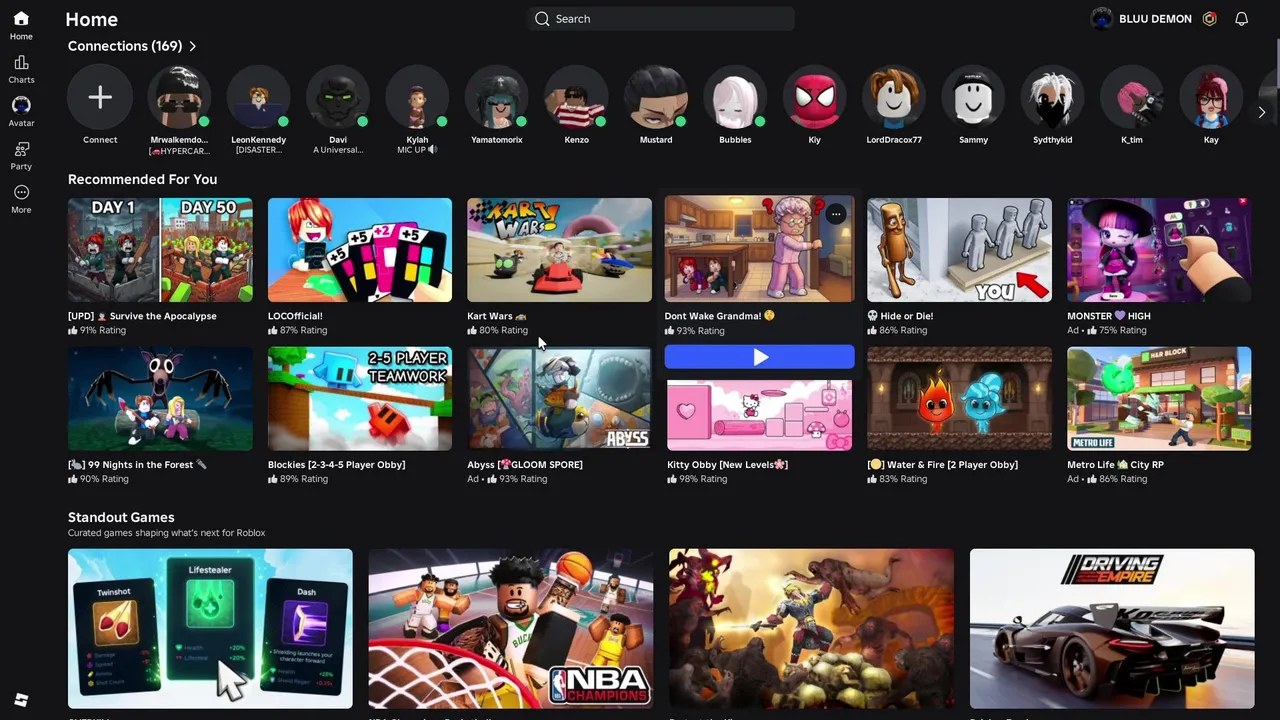This screenshot has height=720, width=1280.
Task: Open Sammy's connection avatar
Action: [x=973, y=97]
